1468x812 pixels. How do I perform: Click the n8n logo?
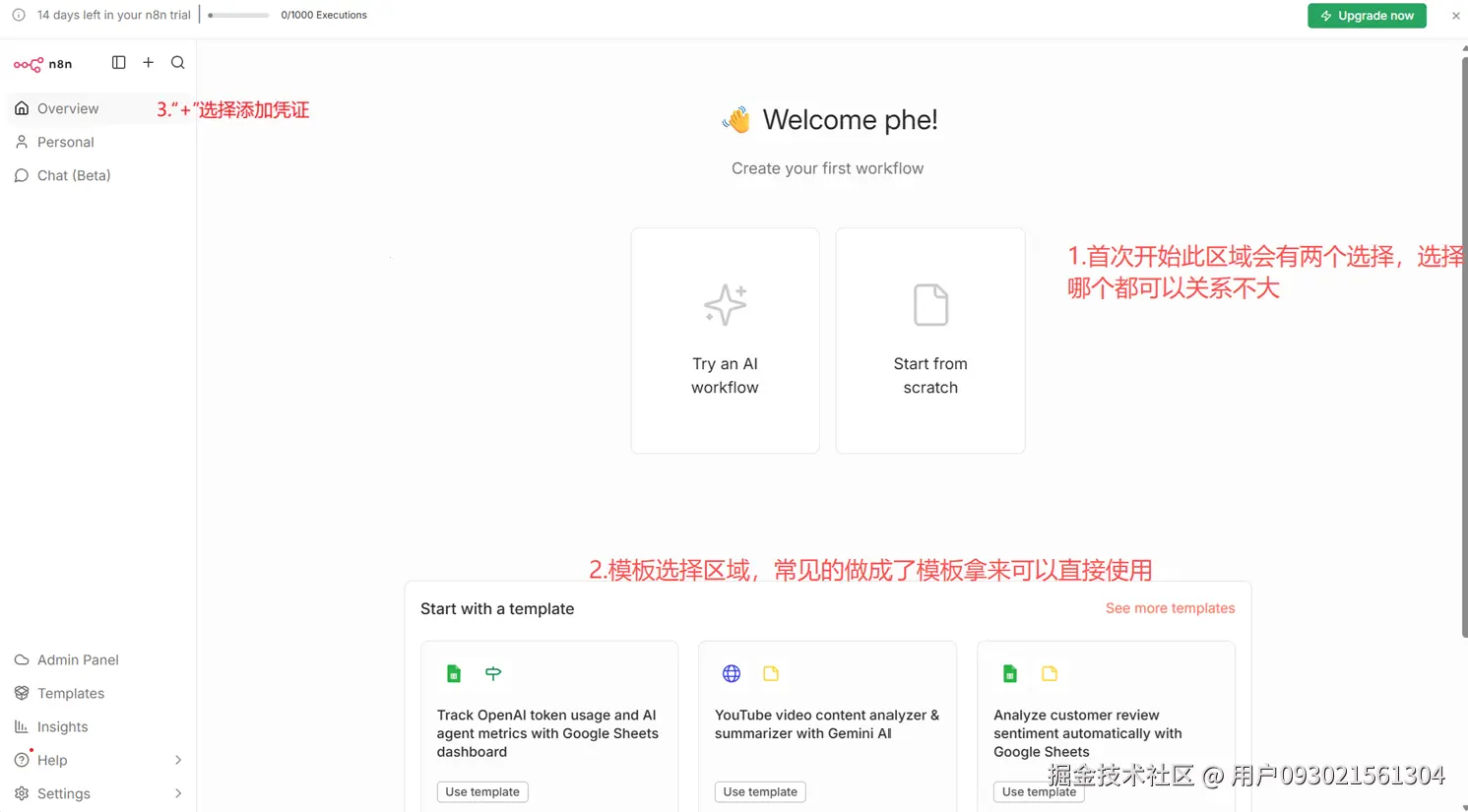click(x=42, y=64)
